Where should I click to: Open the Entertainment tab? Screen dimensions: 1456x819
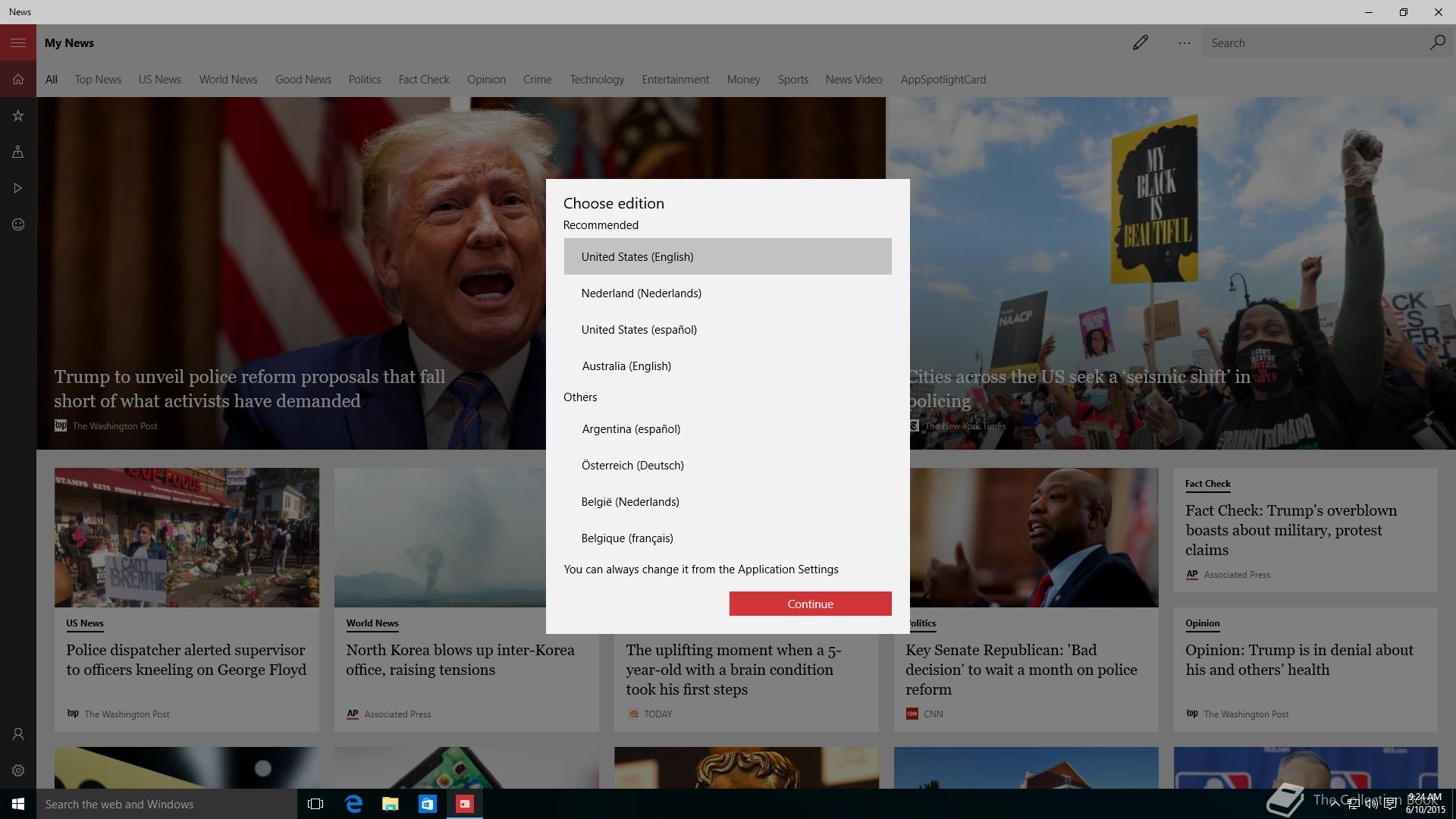[676, 80]
